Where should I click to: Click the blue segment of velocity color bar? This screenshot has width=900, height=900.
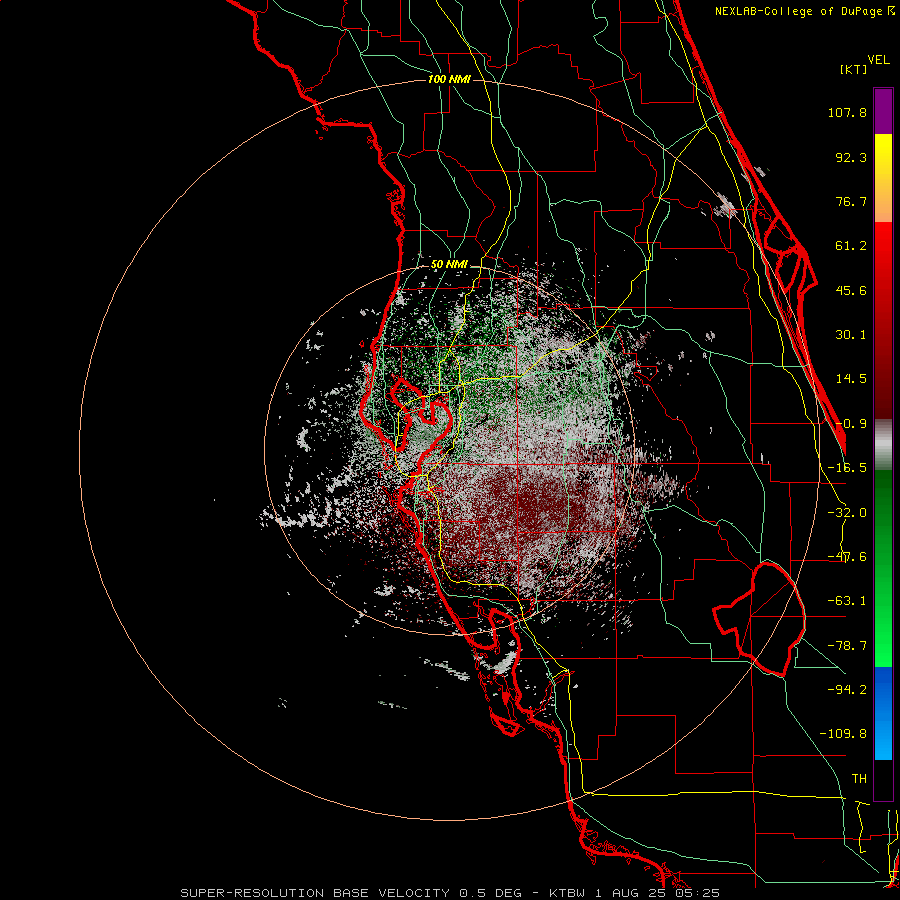click(x=883, y=713)
